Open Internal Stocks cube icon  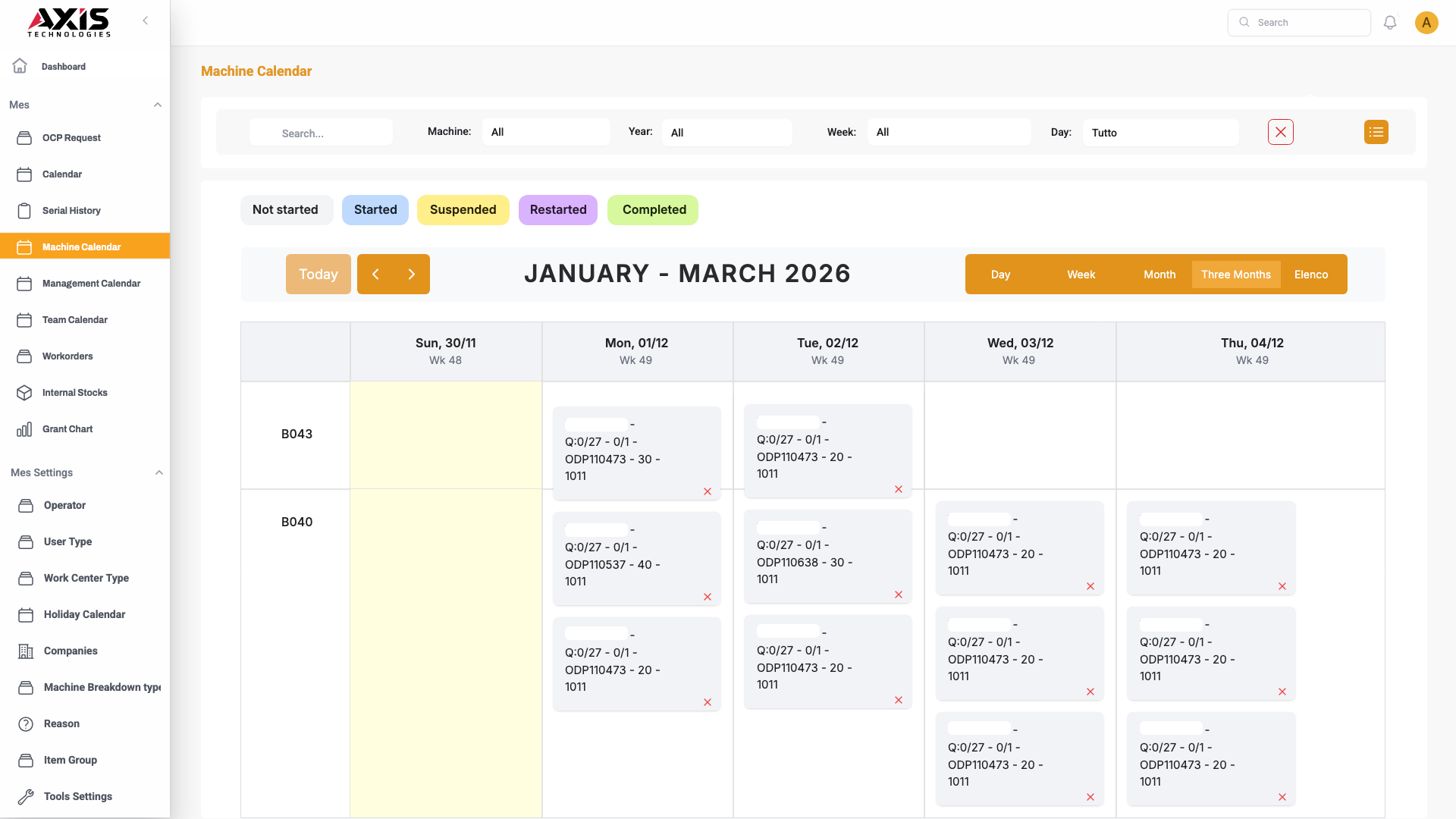coord(24,393)
